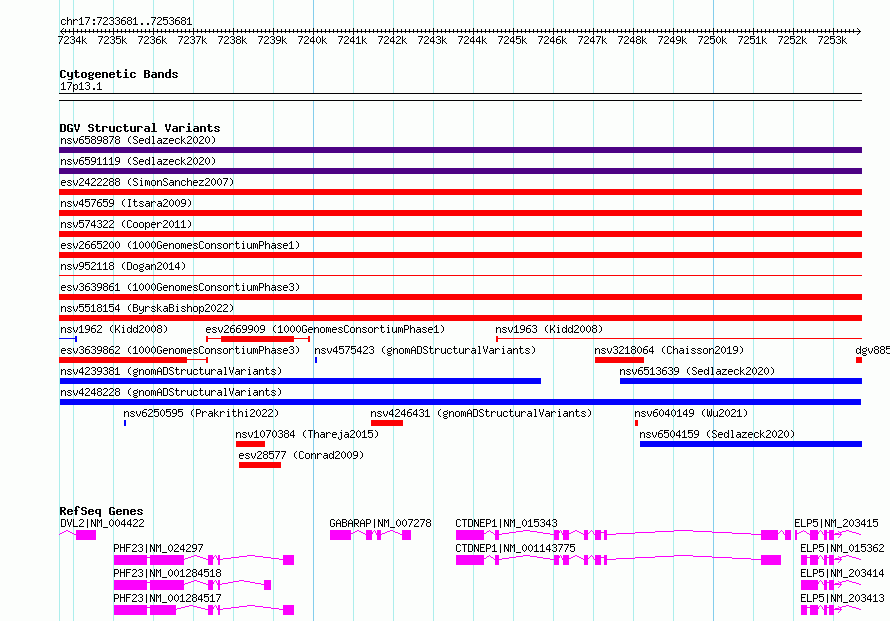Open the nsv6513639 Sedlazeck2020 variant

click(741, 381)
